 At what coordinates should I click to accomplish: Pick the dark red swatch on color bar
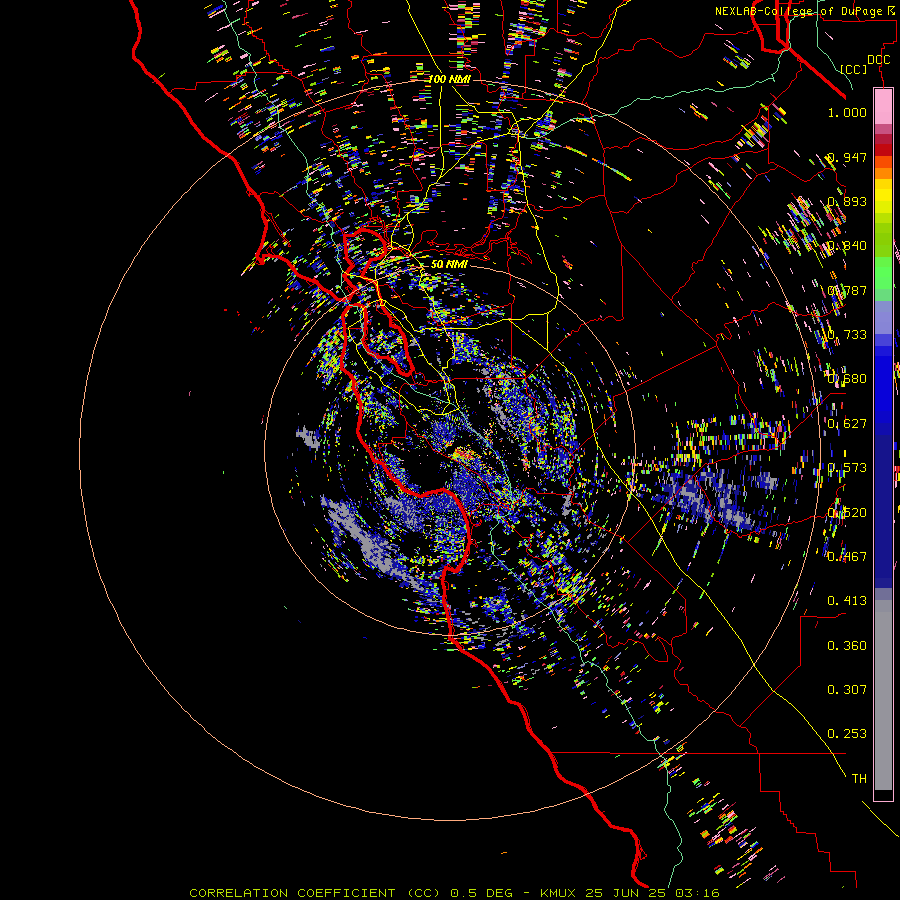click(x=883, y=149)
